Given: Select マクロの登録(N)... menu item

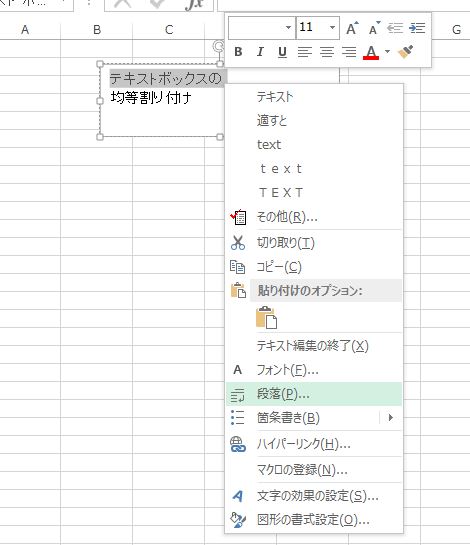Looking at the screenshot, I should coord(314,470).
